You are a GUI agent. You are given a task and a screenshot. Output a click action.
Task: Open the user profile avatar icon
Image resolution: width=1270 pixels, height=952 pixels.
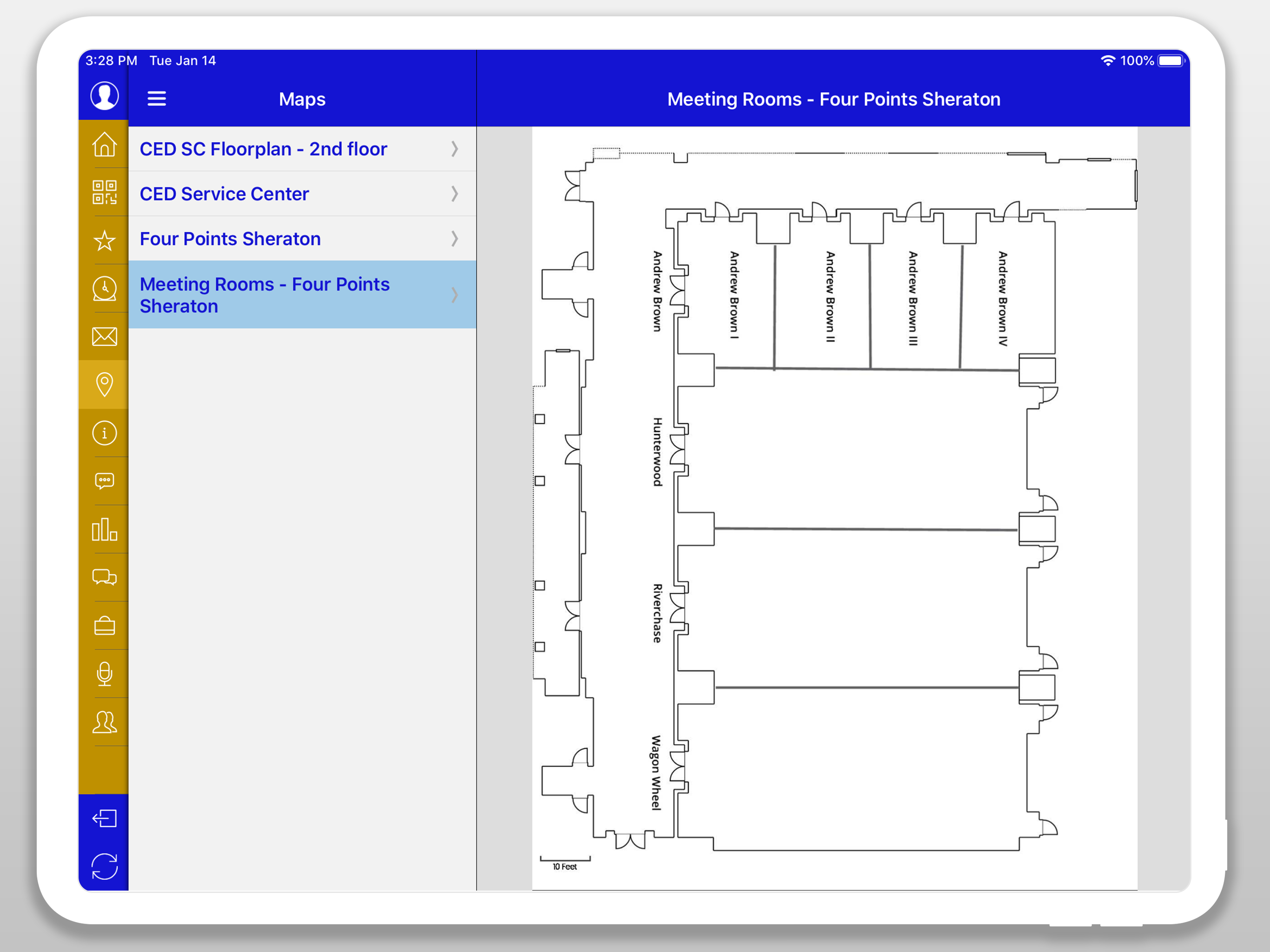click(x=105, y=96)
